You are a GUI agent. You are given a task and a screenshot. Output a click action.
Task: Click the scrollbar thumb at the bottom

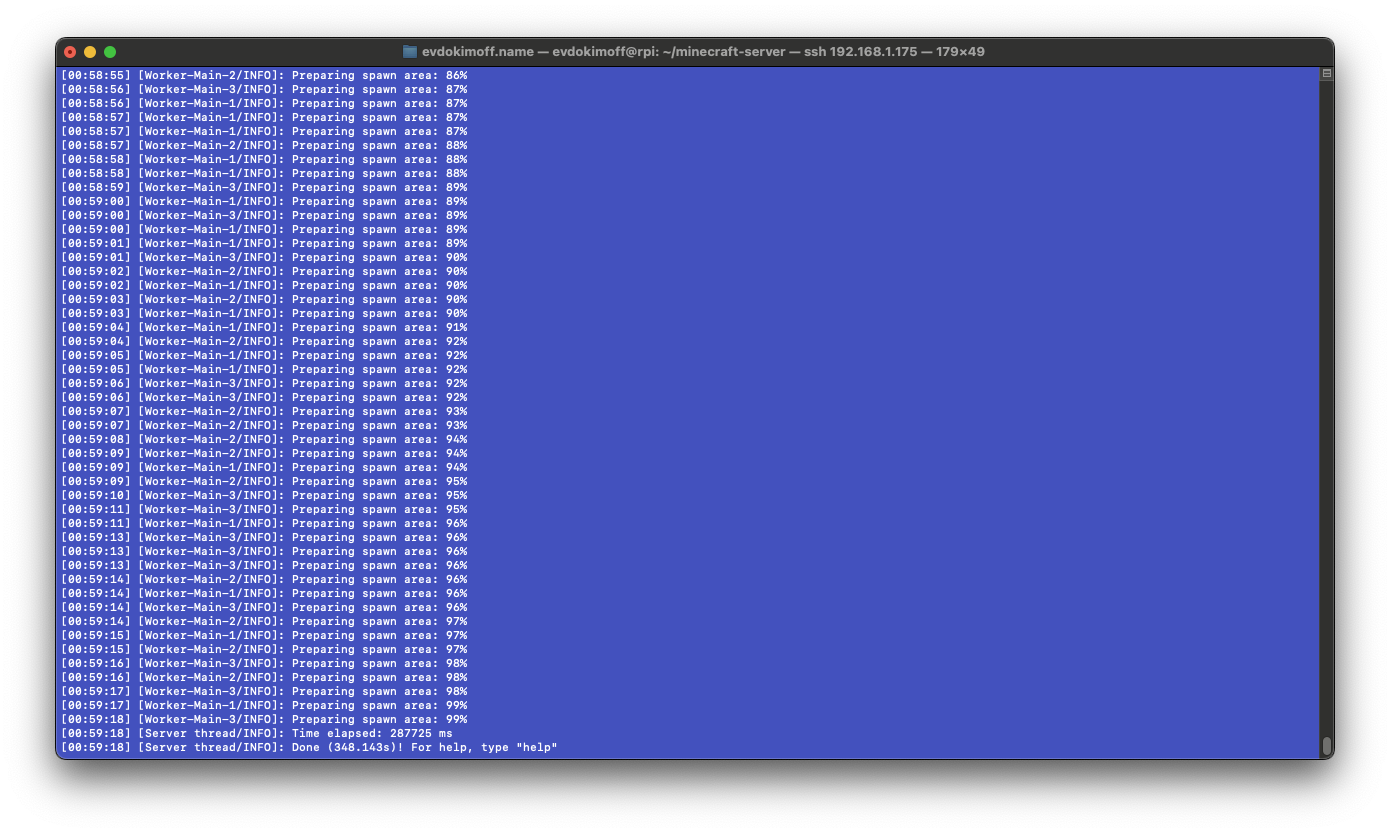[1326, 745]
